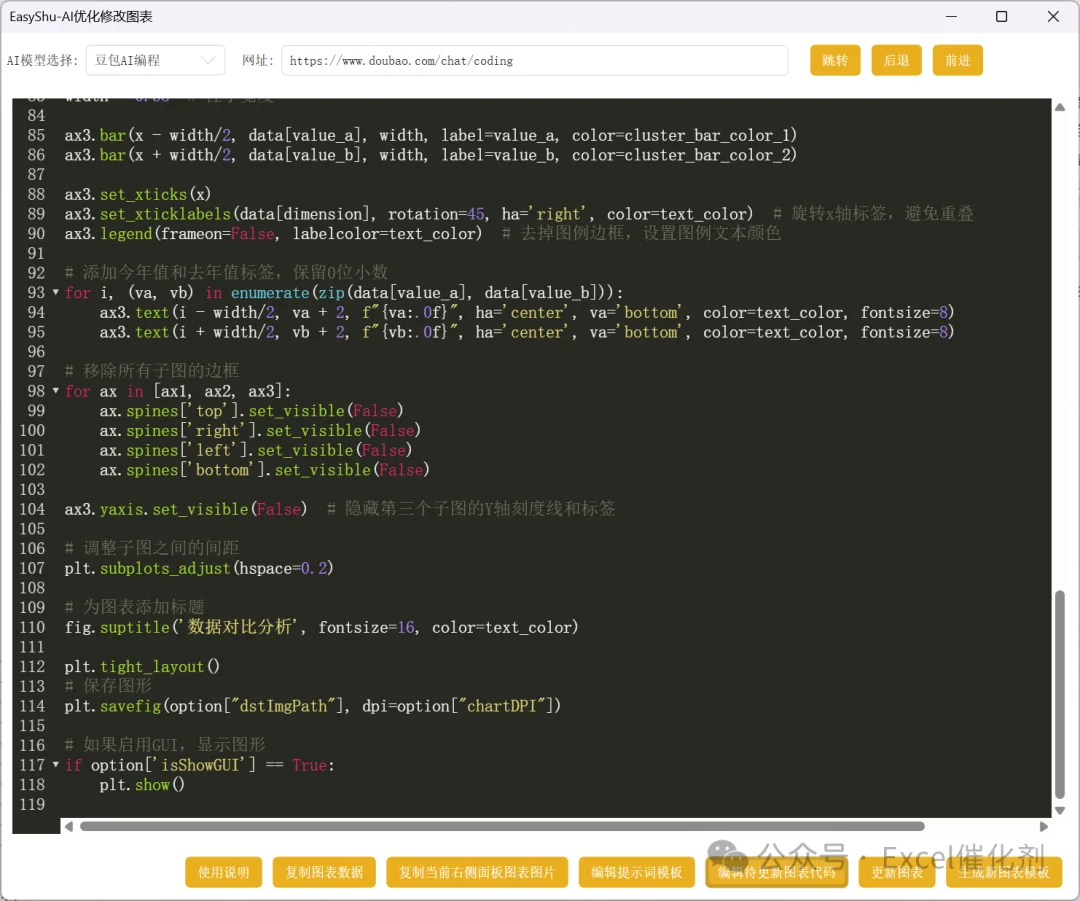
Task: Collapse the if block at line 117
Action: [x=56, y=765]
